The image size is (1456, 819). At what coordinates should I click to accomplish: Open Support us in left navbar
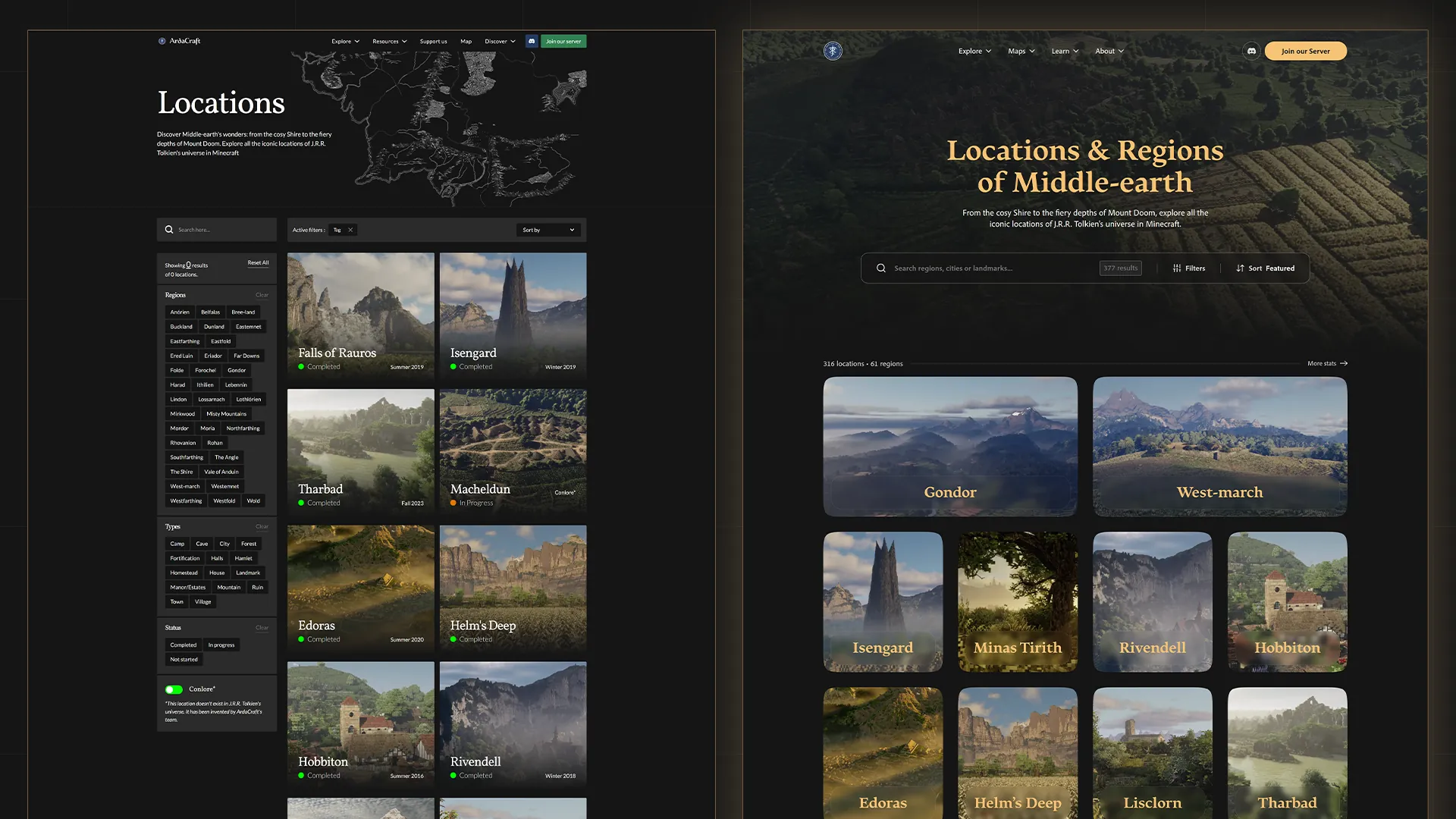tap(433, 41)
